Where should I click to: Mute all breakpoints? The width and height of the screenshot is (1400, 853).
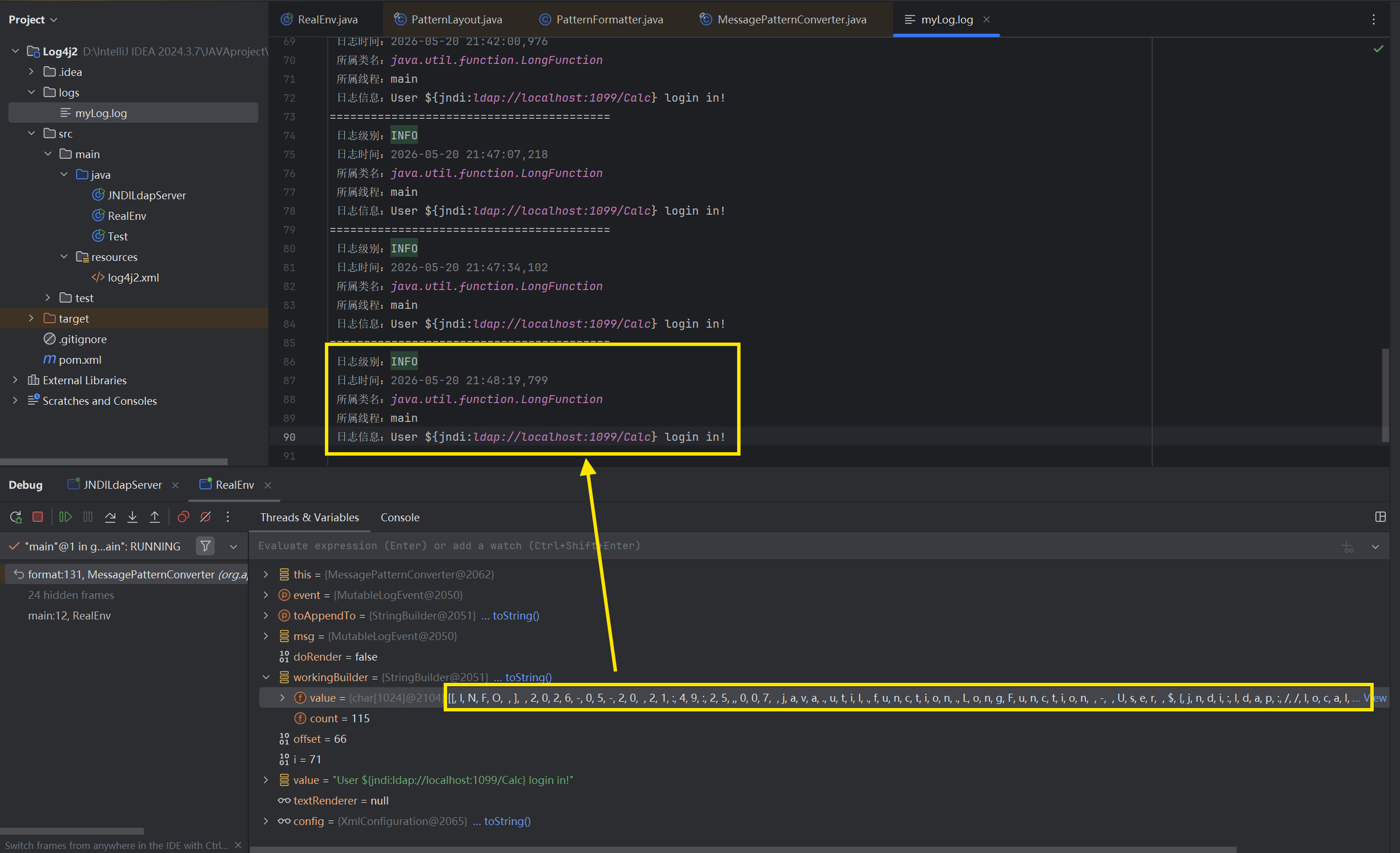[x=206, y=517]
